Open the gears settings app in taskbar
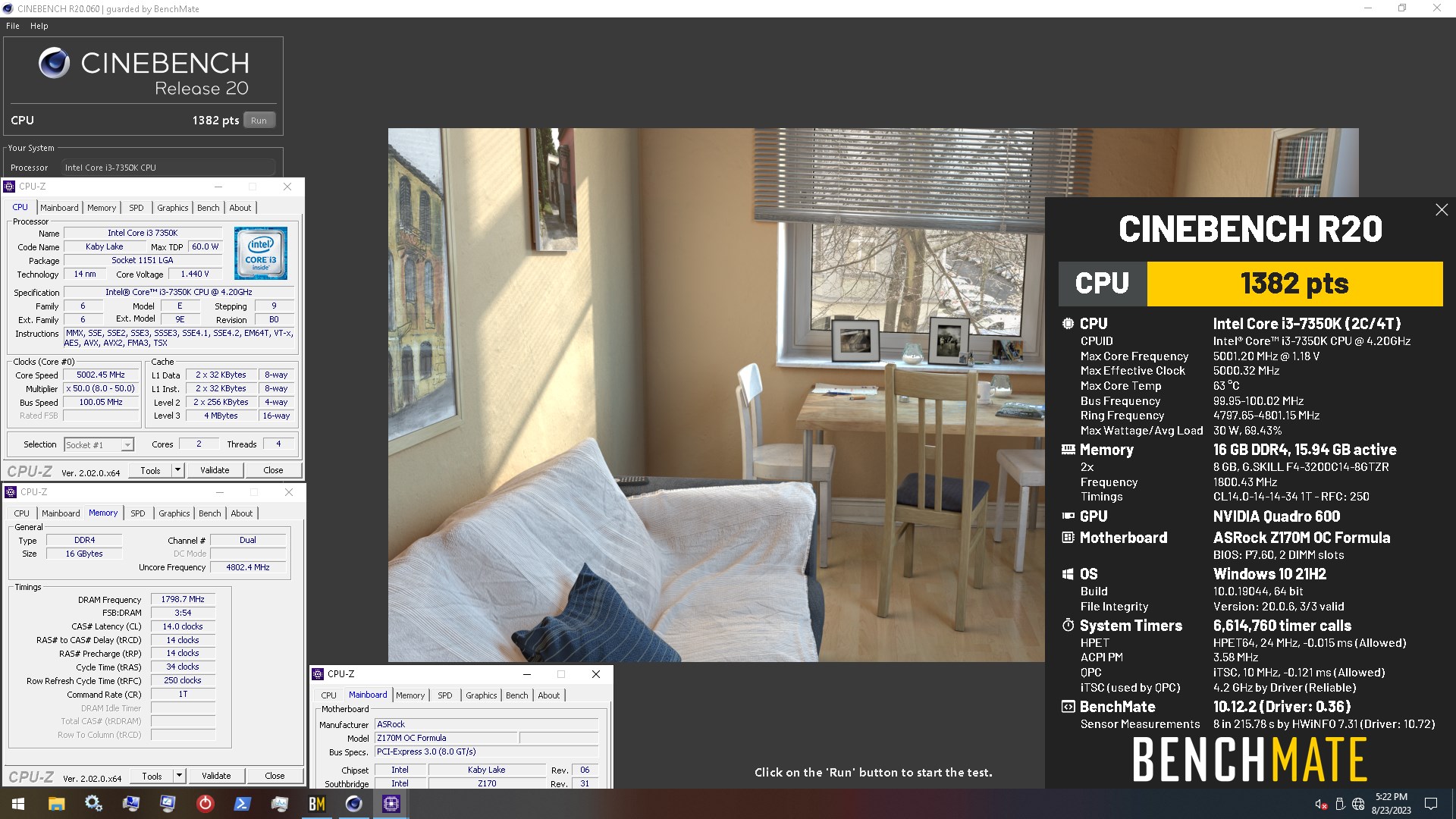 pyautogui.click(x=93, y=804)
